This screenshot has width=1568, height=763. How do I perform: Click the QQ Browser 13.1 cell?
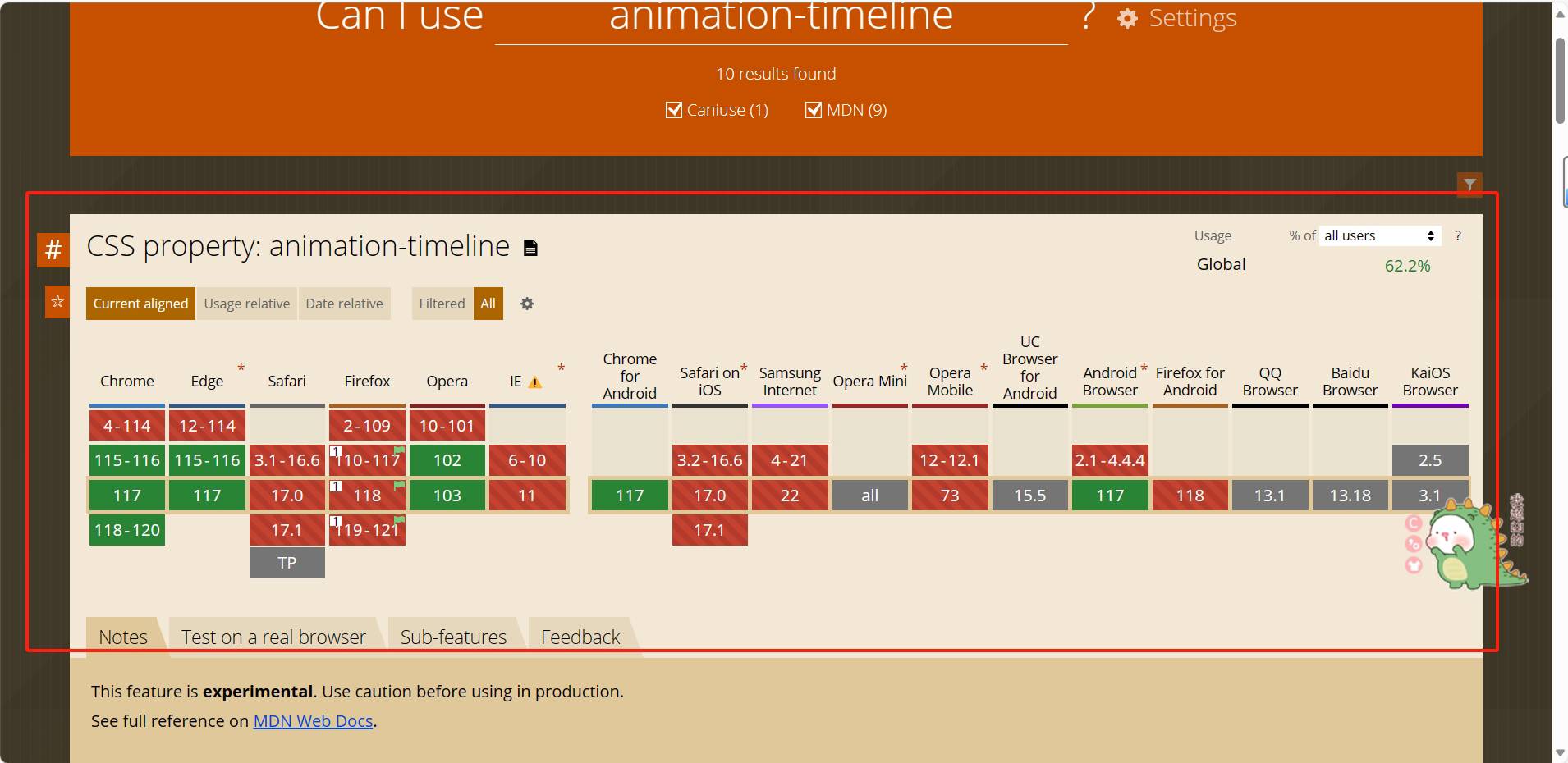coord(1270,496)
